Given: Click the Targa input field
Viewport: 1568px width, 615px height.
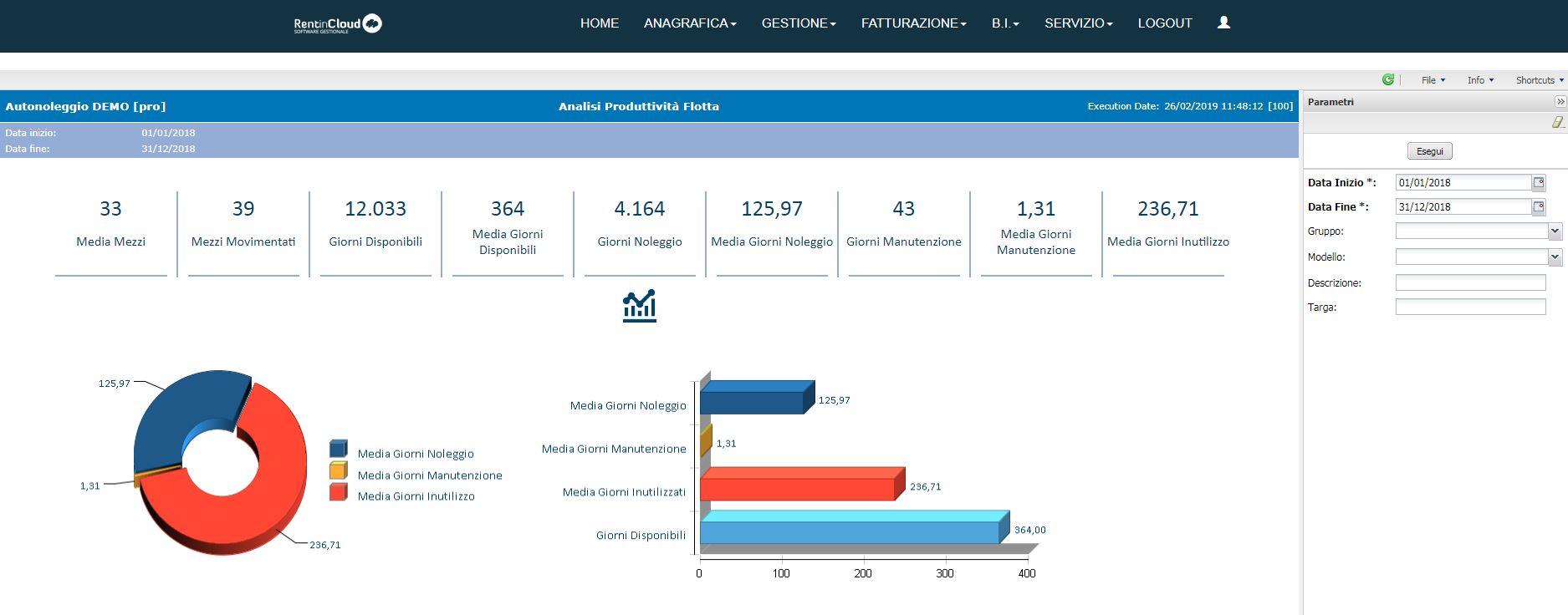Looking at the screenshot, I should pos(1471,307).
